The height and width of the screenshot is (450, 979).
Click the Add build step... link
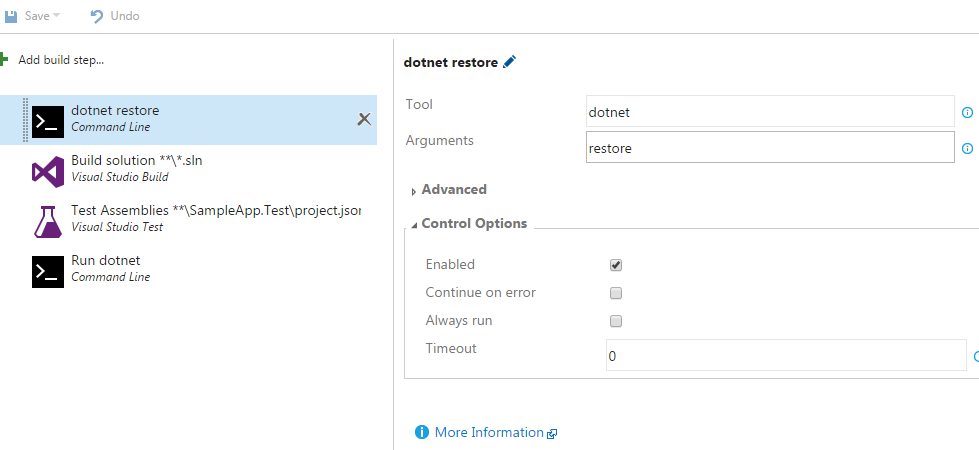coord(61,60)
